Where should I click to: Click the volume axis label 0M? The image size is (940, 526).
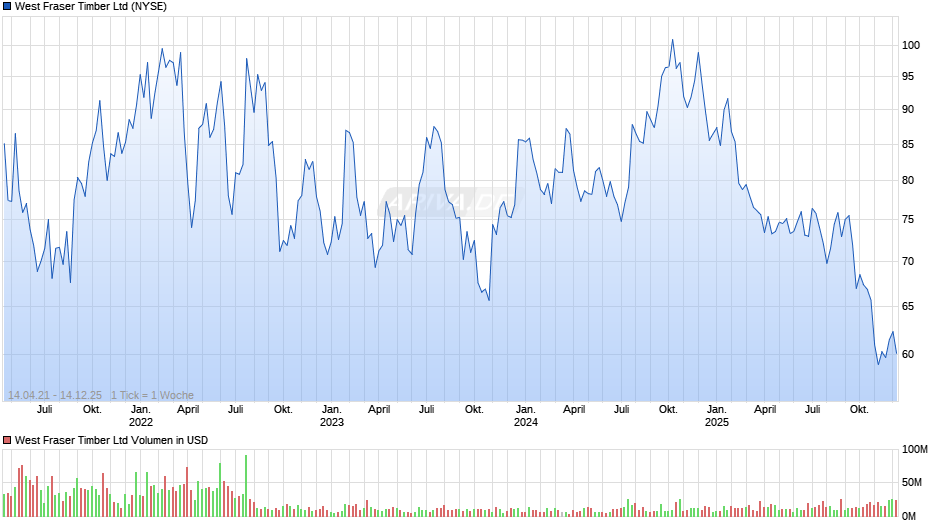click(x=909, y=516)
